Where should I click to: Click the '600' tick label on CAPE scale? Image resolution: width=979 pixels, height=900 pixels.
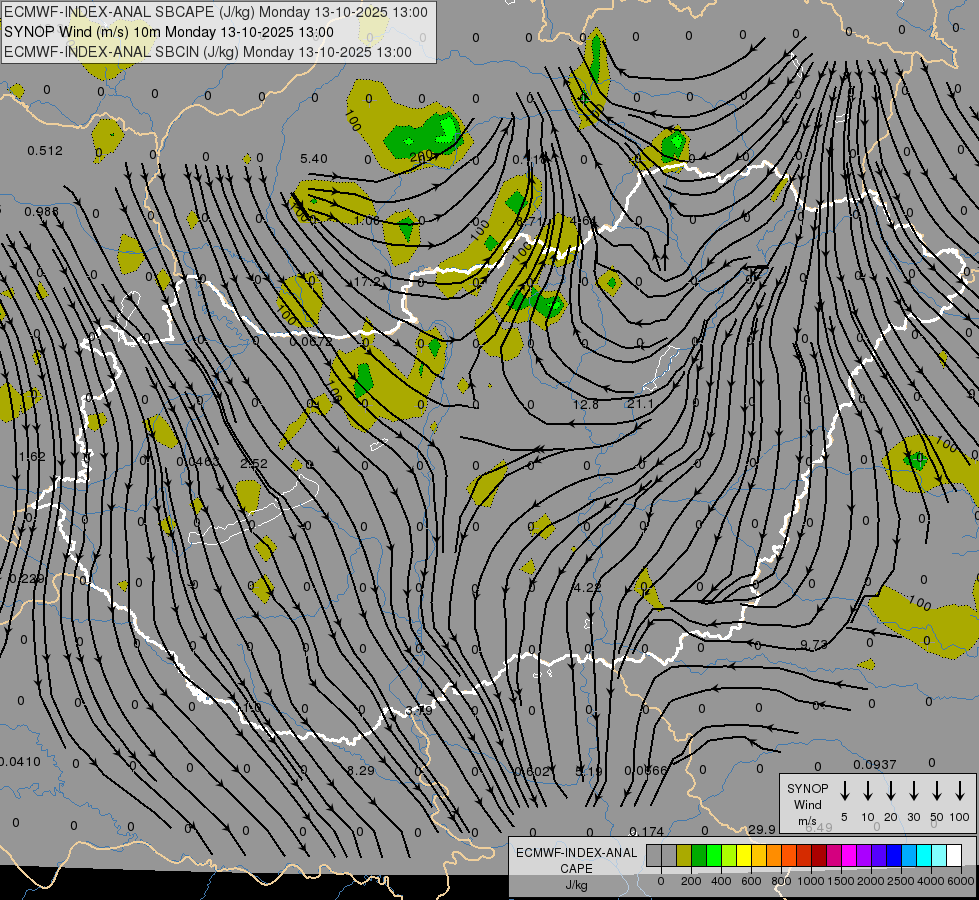751,881
